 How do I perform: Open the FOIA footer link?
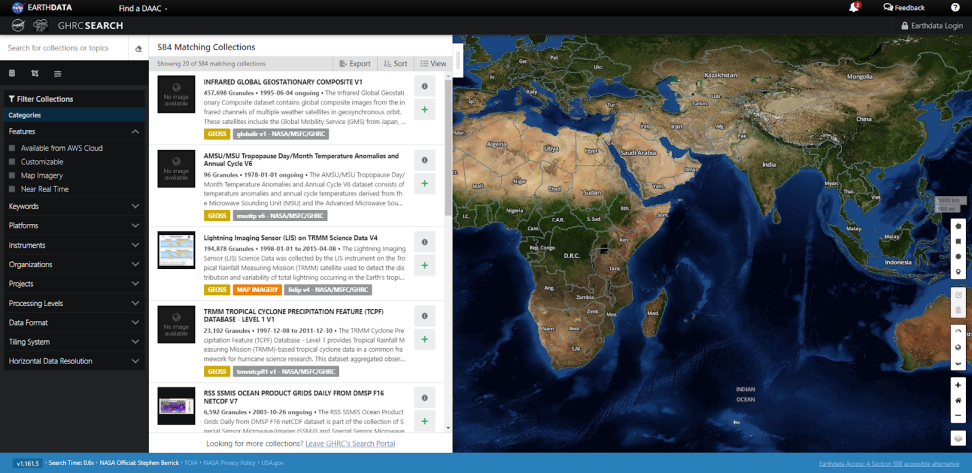(191, 463)
